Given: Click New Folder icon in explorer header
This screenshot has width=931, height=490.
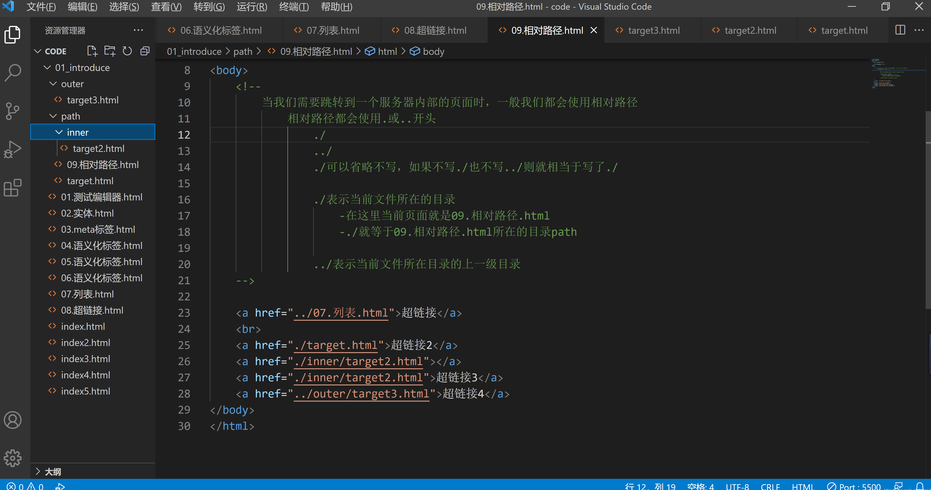Looking at the screenshot, I should [x=110, y=51].
